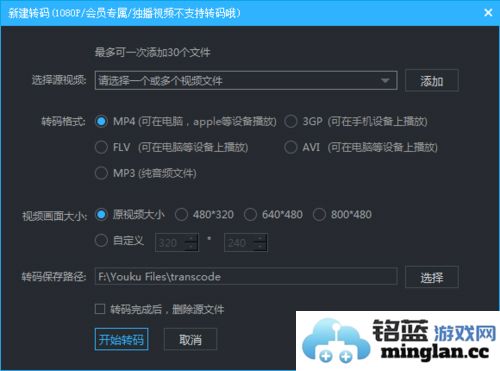Click the 取消 cancel button

point(190,339)
